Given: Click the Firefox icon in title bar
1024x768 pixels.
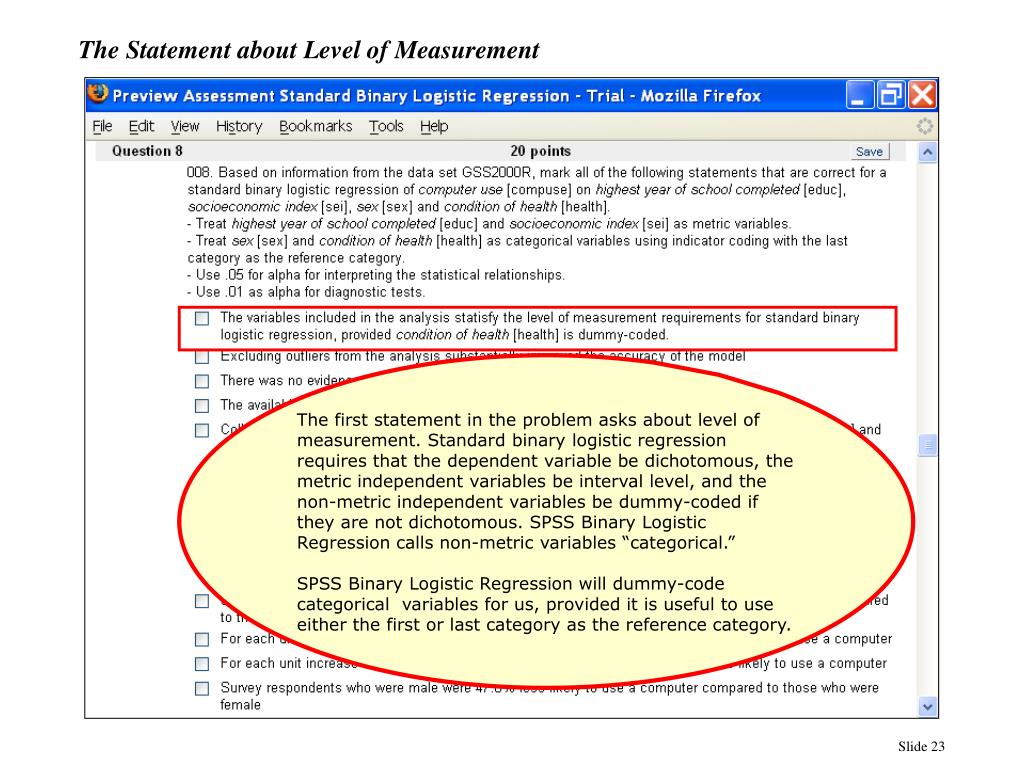Looking at the screenshot, I should pos(98,93).
